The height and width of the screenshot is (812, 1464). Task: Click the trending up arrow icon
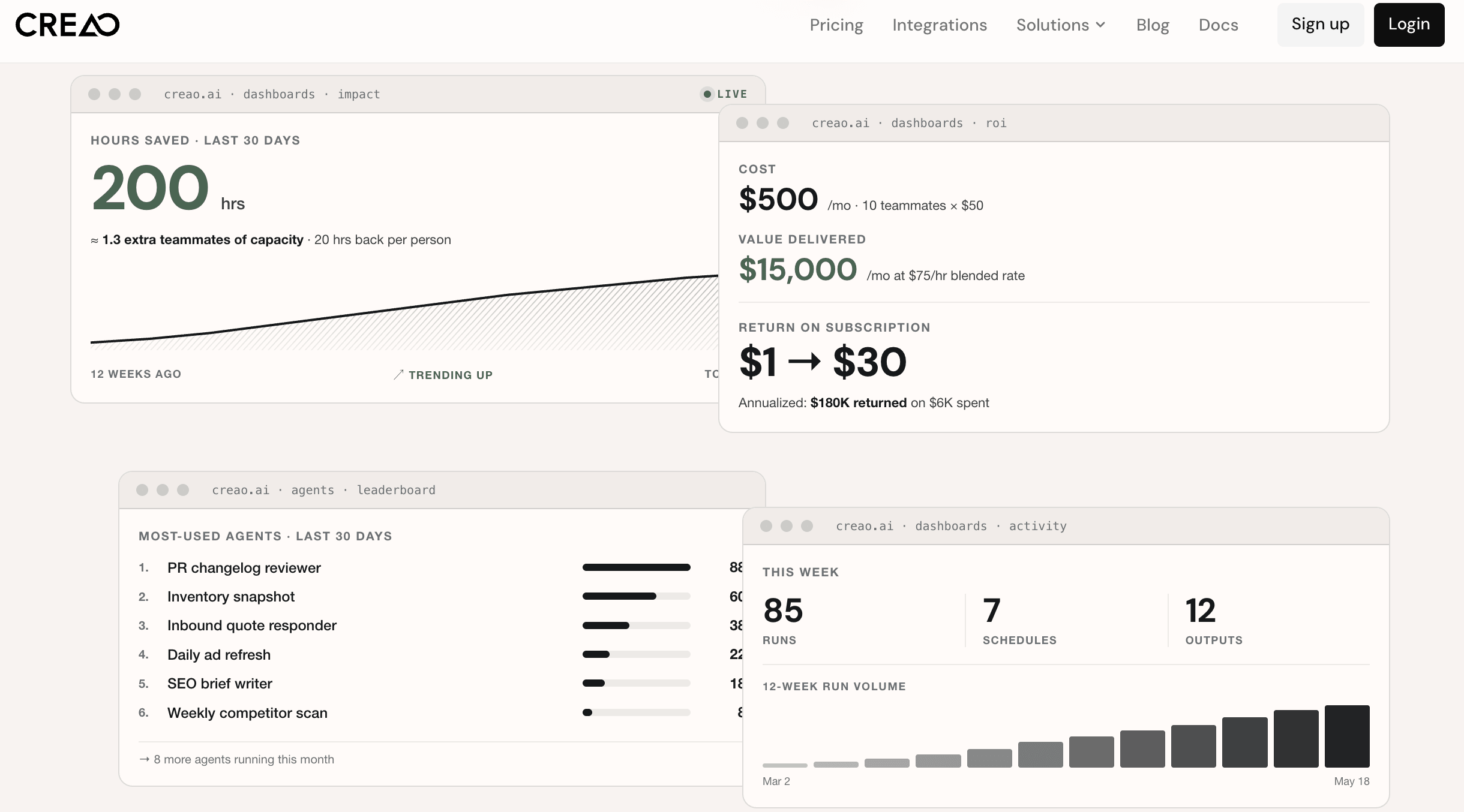click(x=398, y=375)
